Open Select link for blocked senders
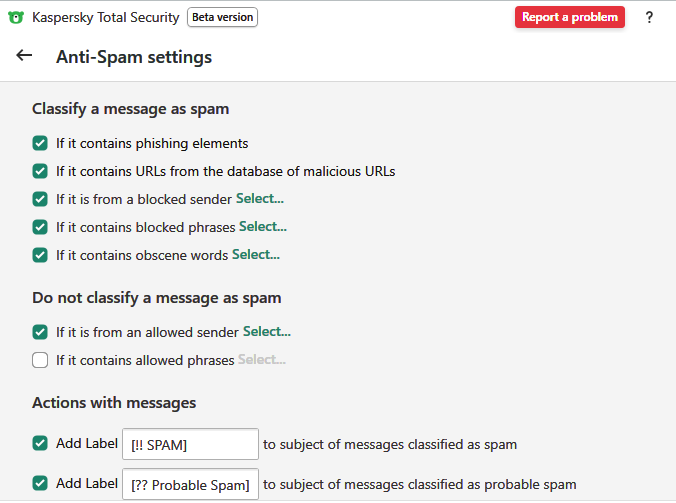The height and width of the screenshot is (503, 676). tap(260, 199)
